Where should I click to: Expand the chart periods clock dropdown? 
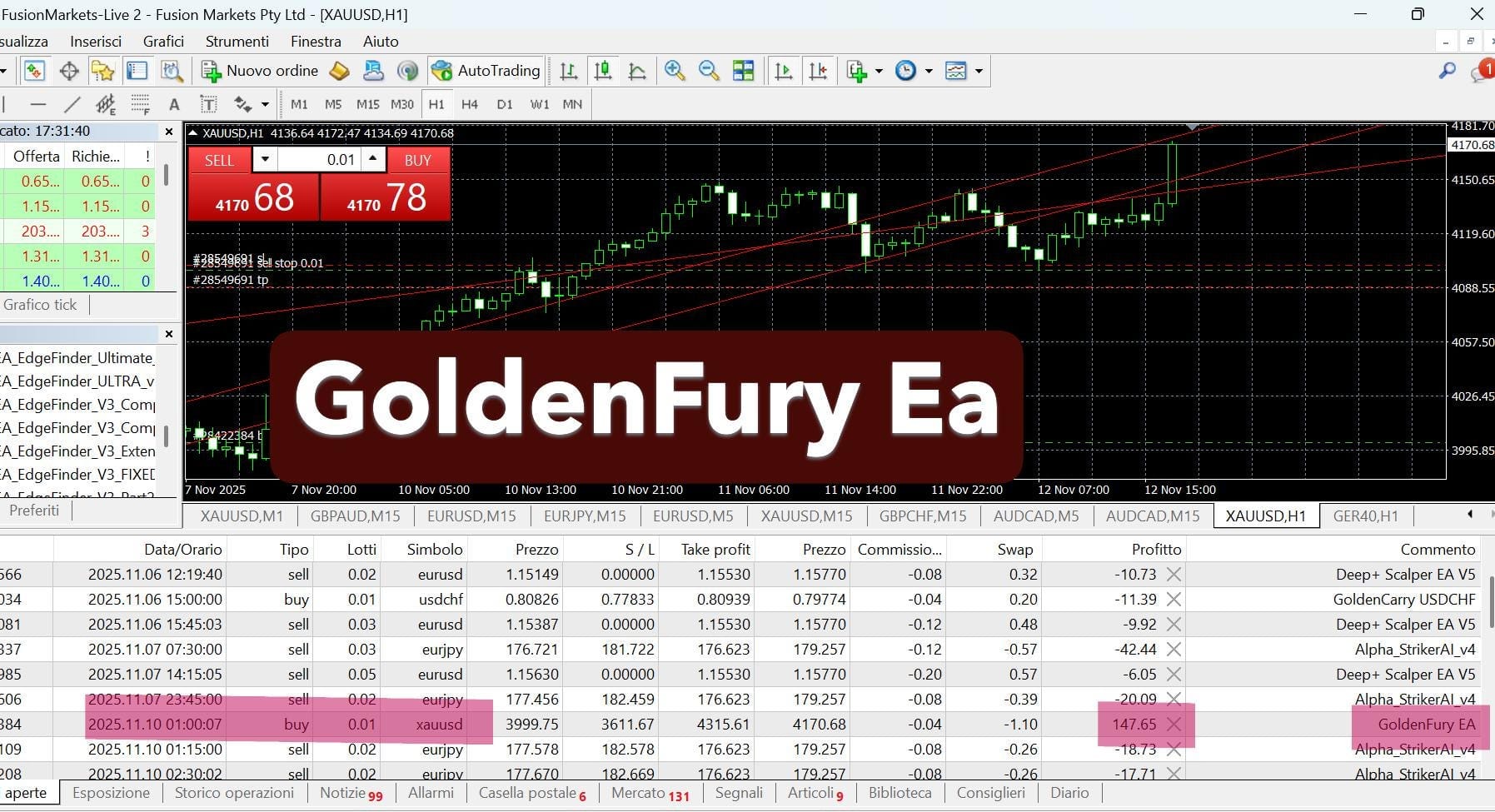tap(929, 71)
